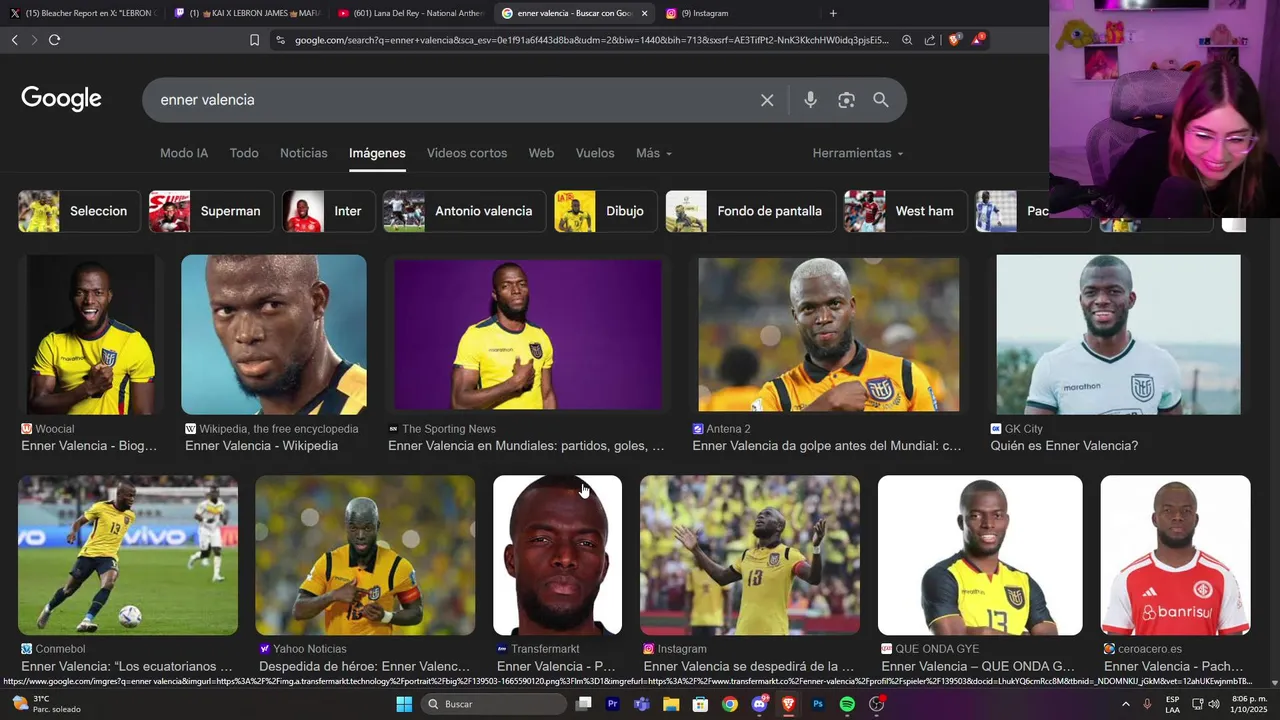Open volume control in system tray
This screenshot has width=1280, height=720.
[x=1214, y=704]
